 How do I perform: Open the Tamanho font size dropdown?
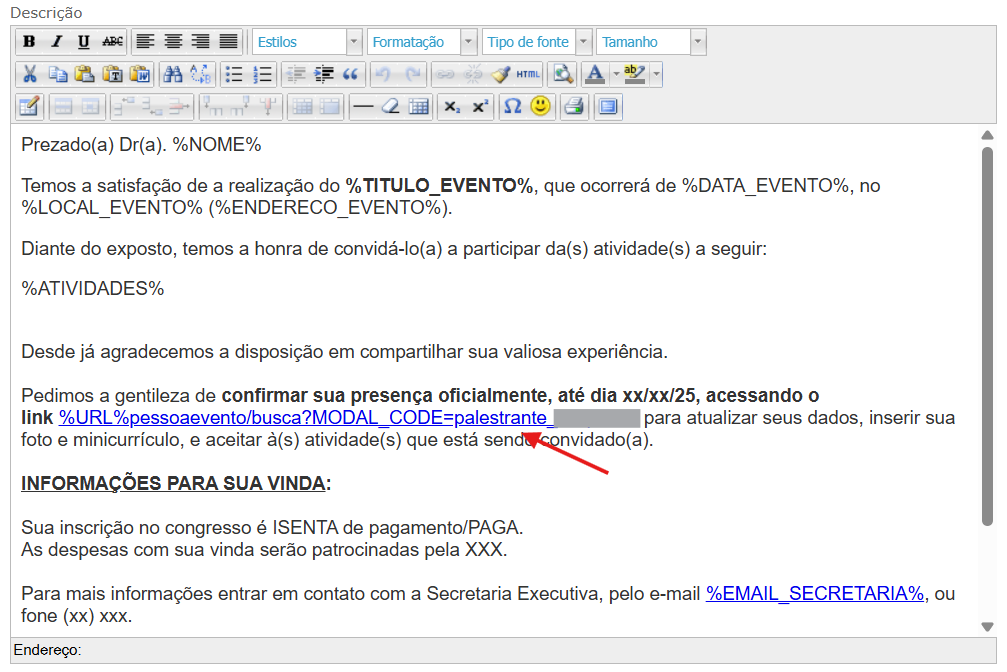(x=651, y=42)
